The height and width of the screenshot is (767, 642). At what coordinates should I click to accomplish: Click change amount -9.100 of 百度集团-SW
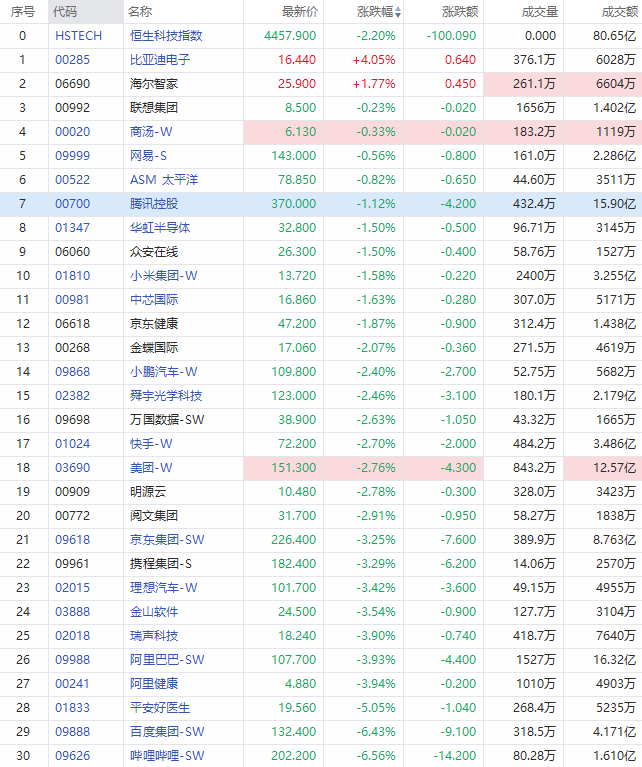click(458, 731)
